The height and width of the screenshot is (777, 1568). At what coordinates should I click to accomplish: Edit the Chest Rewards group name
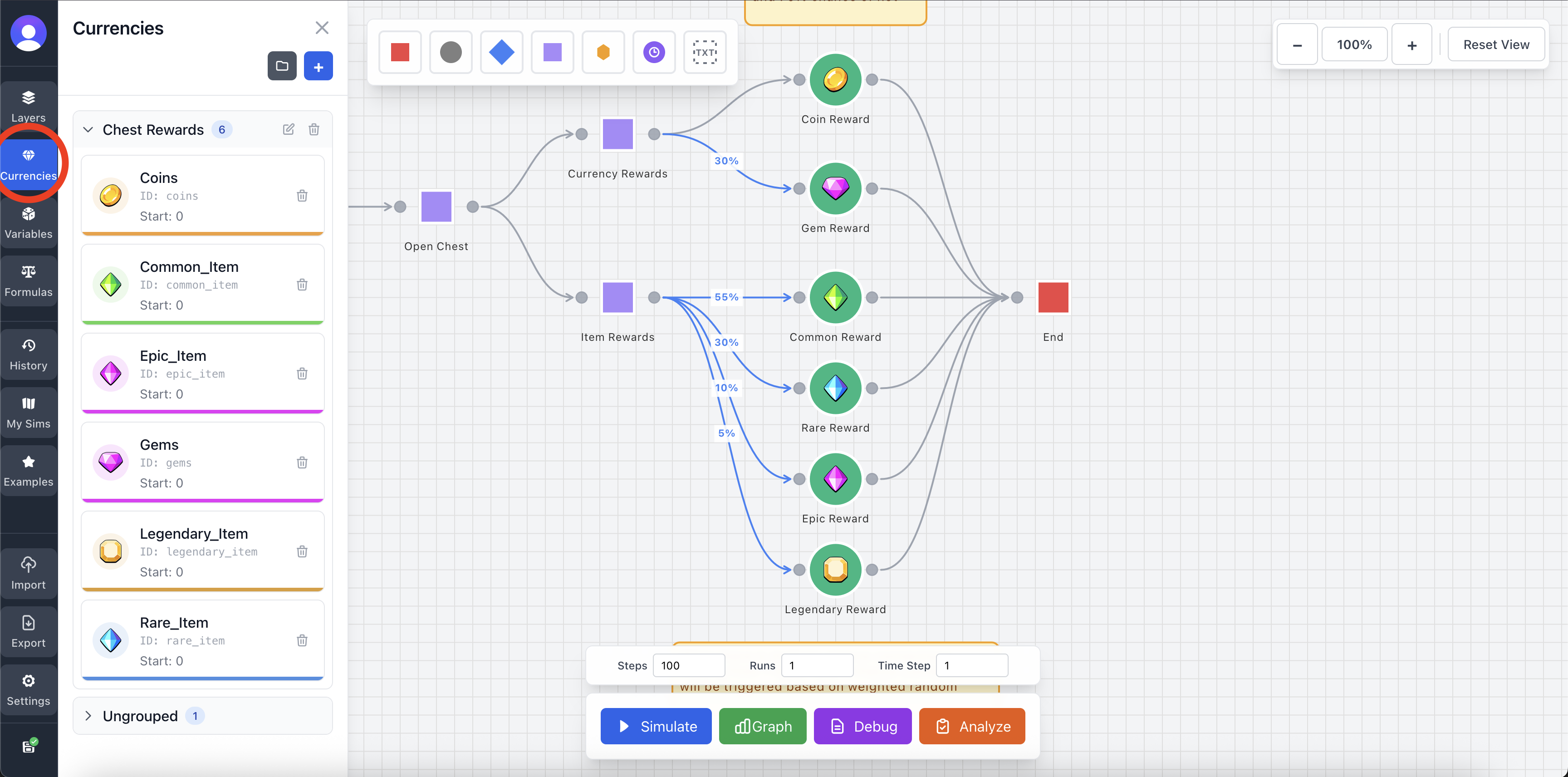pos(289,129)
